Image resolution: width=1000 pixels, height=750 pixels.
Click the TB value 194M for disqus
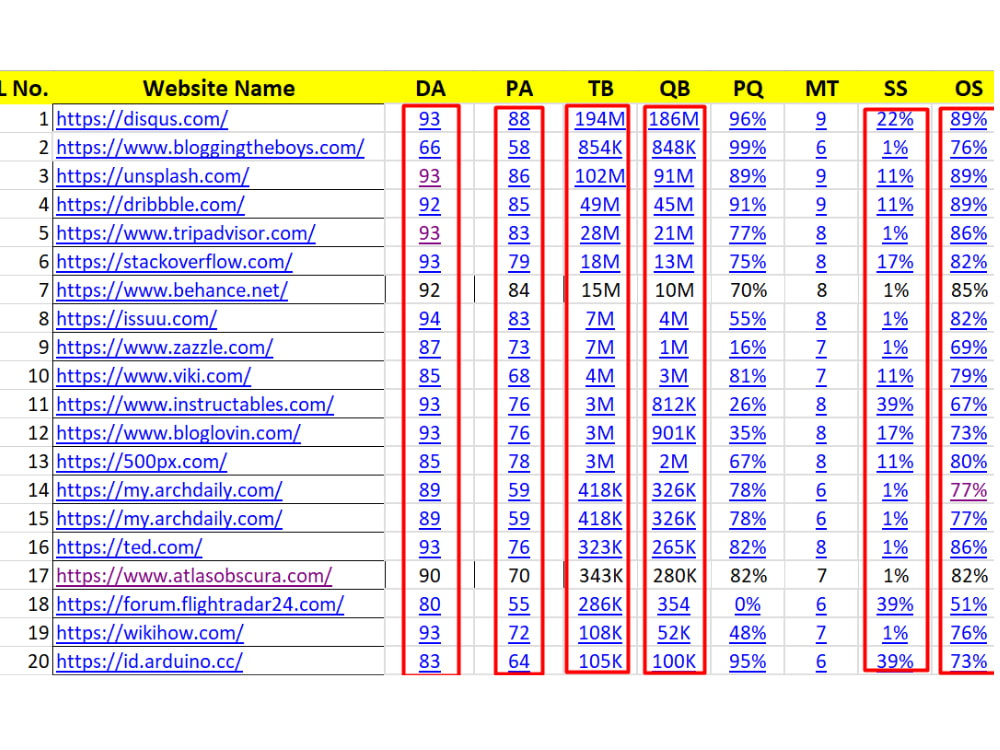tap(600, 119)
